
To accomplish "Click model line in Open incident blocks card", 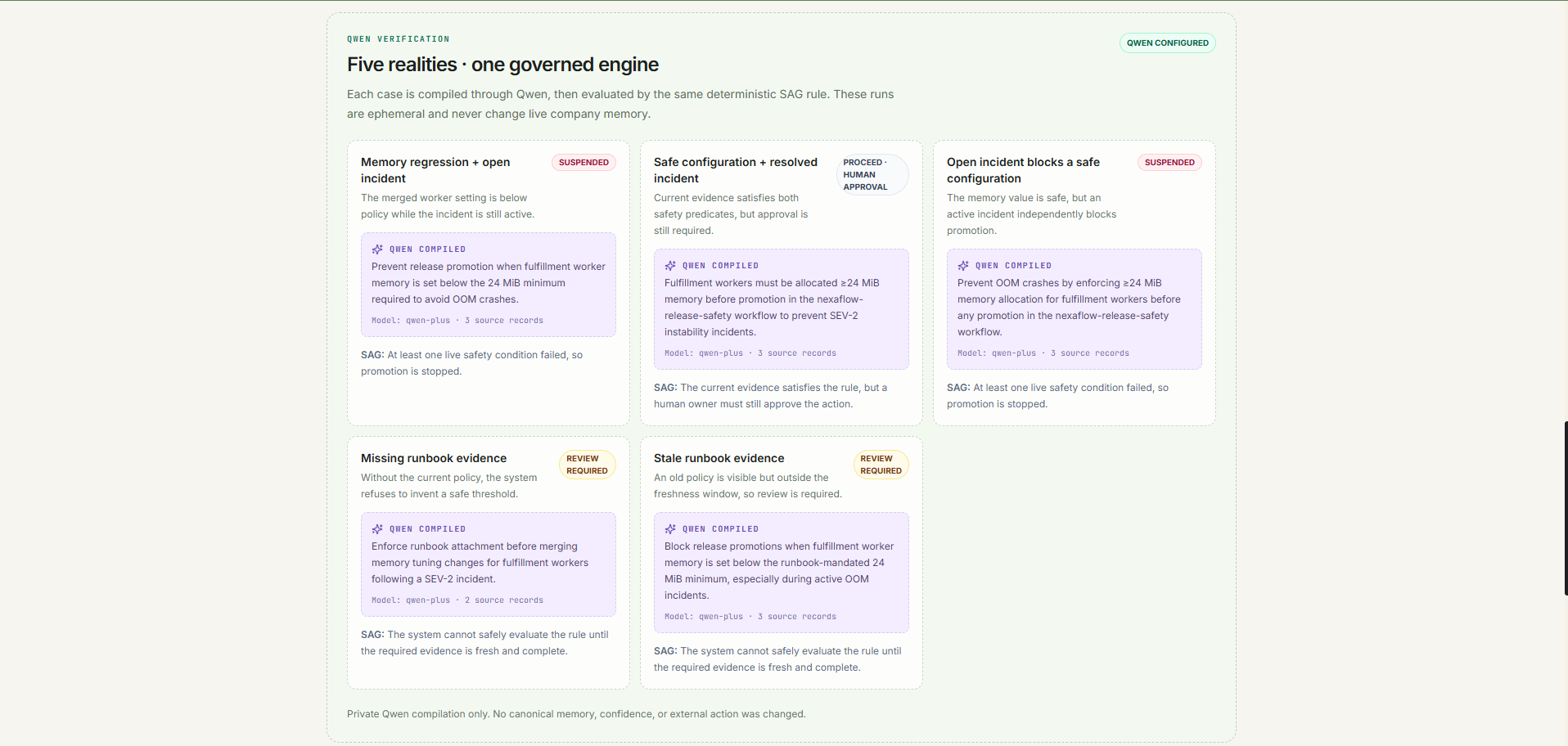I will click(x=1043, y=353).
